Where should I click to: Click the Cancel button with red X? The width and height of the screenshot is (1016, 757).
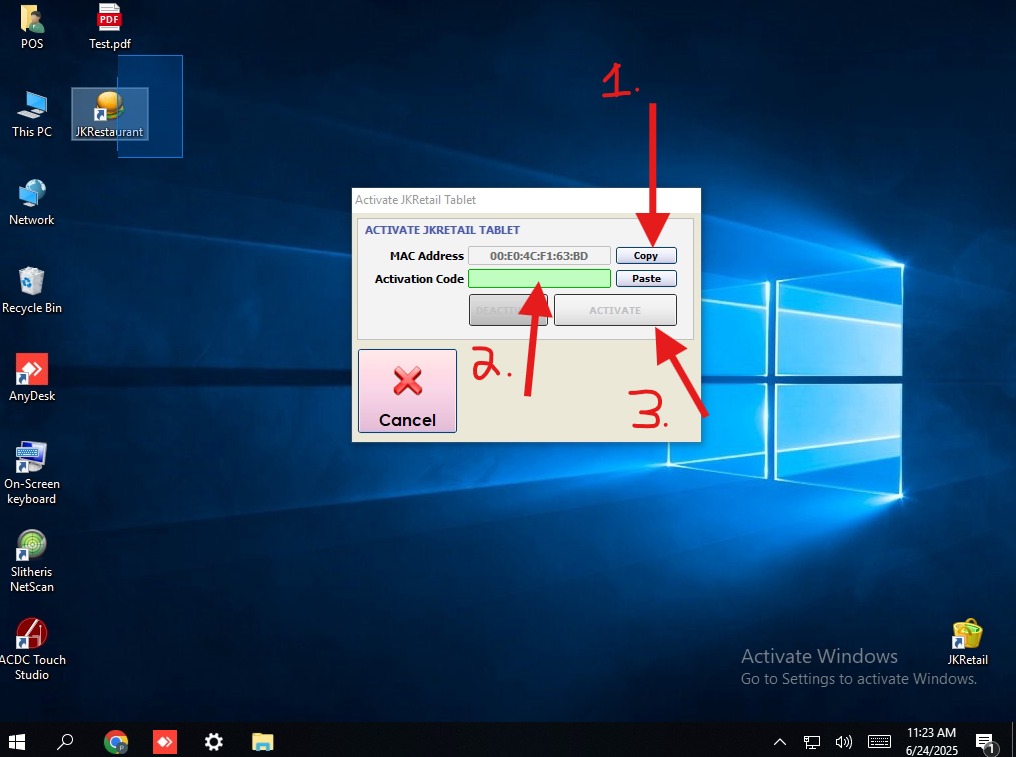[x=408, y=391]
